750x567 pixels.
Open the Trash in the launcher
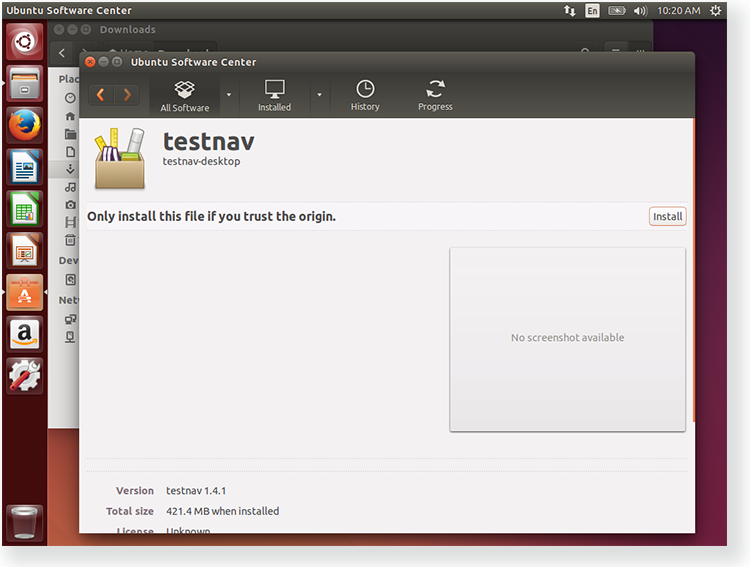click(x=24, y=521)
